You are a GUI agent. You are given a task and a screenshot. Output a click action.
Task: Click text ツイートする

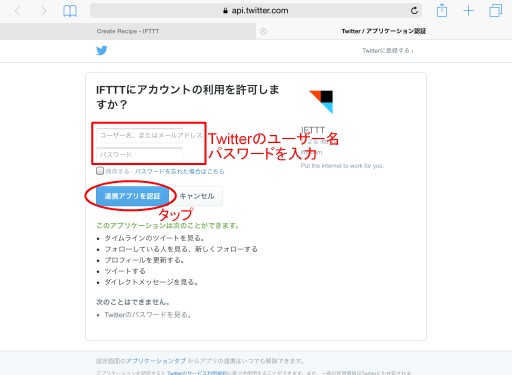tap(125, 271)
